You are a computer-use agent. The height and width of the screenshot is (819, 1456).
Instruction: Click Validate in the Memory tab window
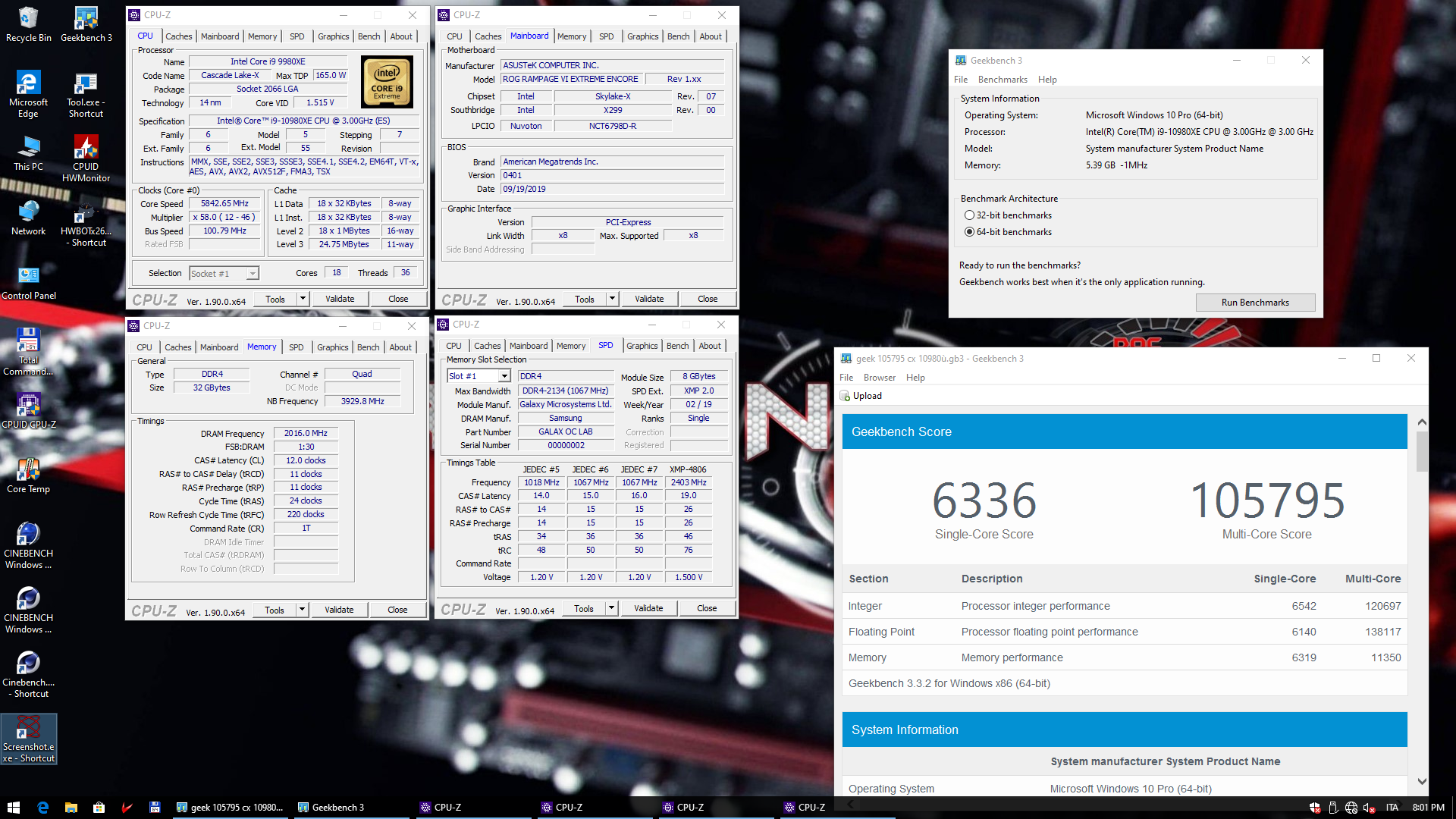tap(339, 610)
